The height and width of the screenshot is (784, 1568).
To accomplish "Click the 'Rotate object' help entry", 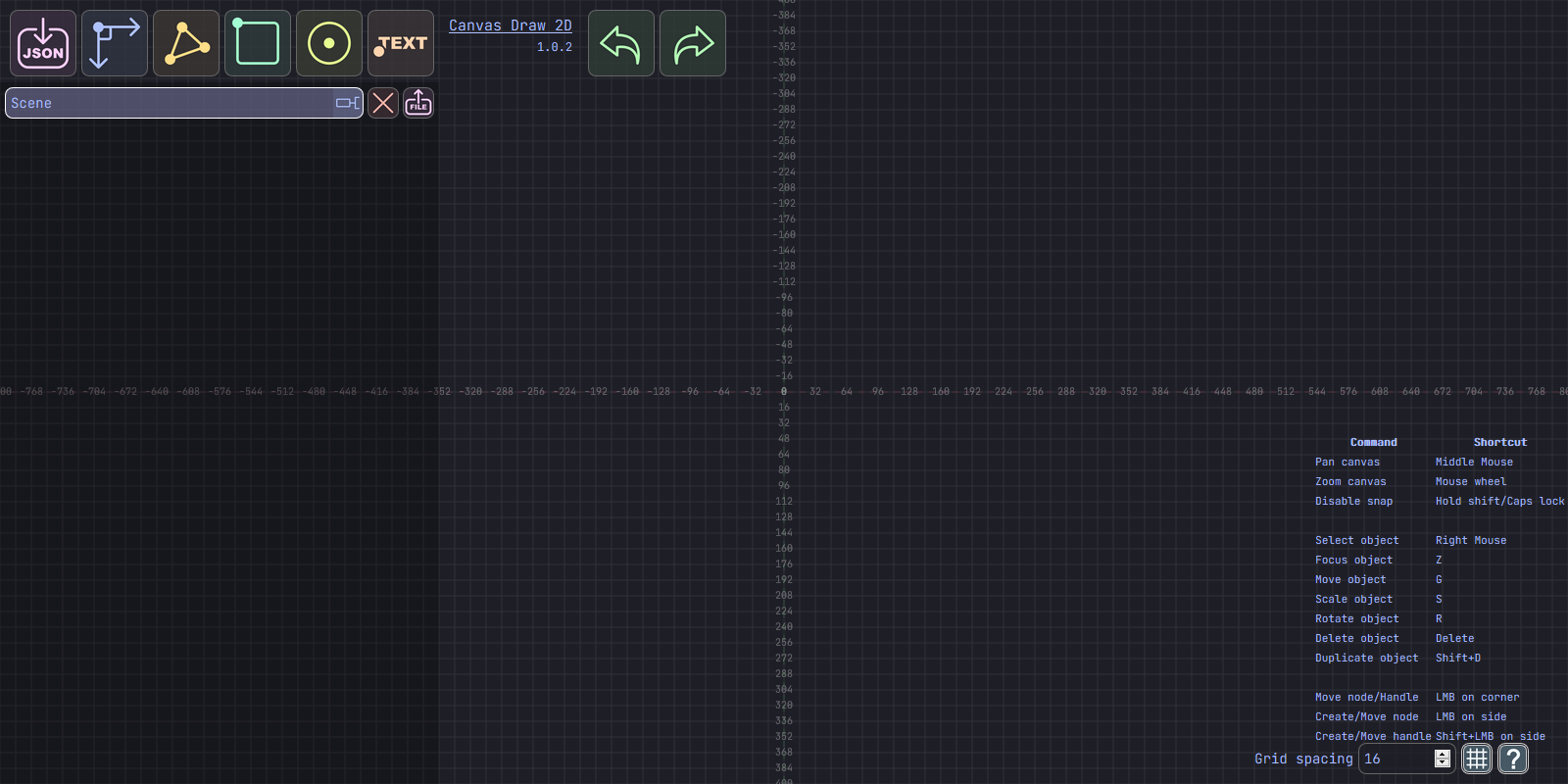I will click(x=1357, y=618).
